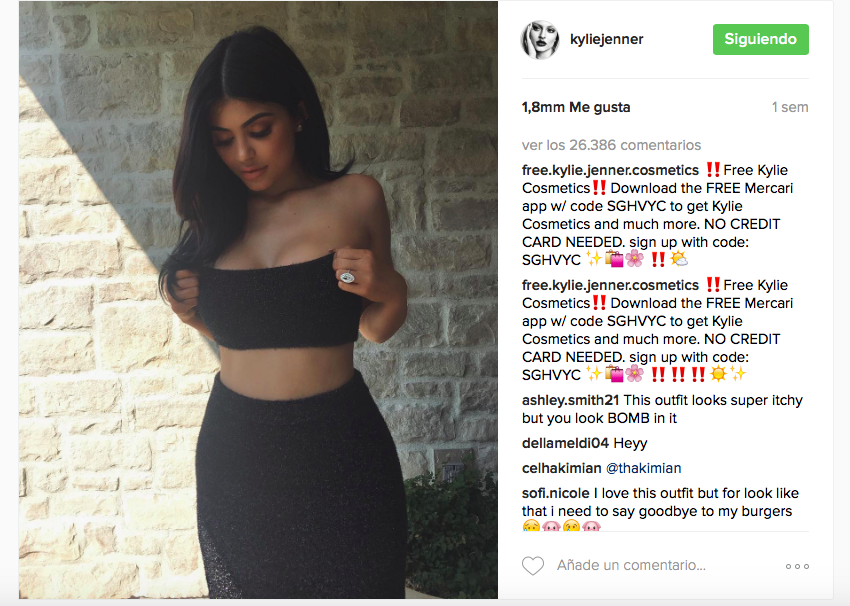
Task: Open second free.kylie.jenner.cosmetics commenter profile
Action: click(x=610, y=285)
